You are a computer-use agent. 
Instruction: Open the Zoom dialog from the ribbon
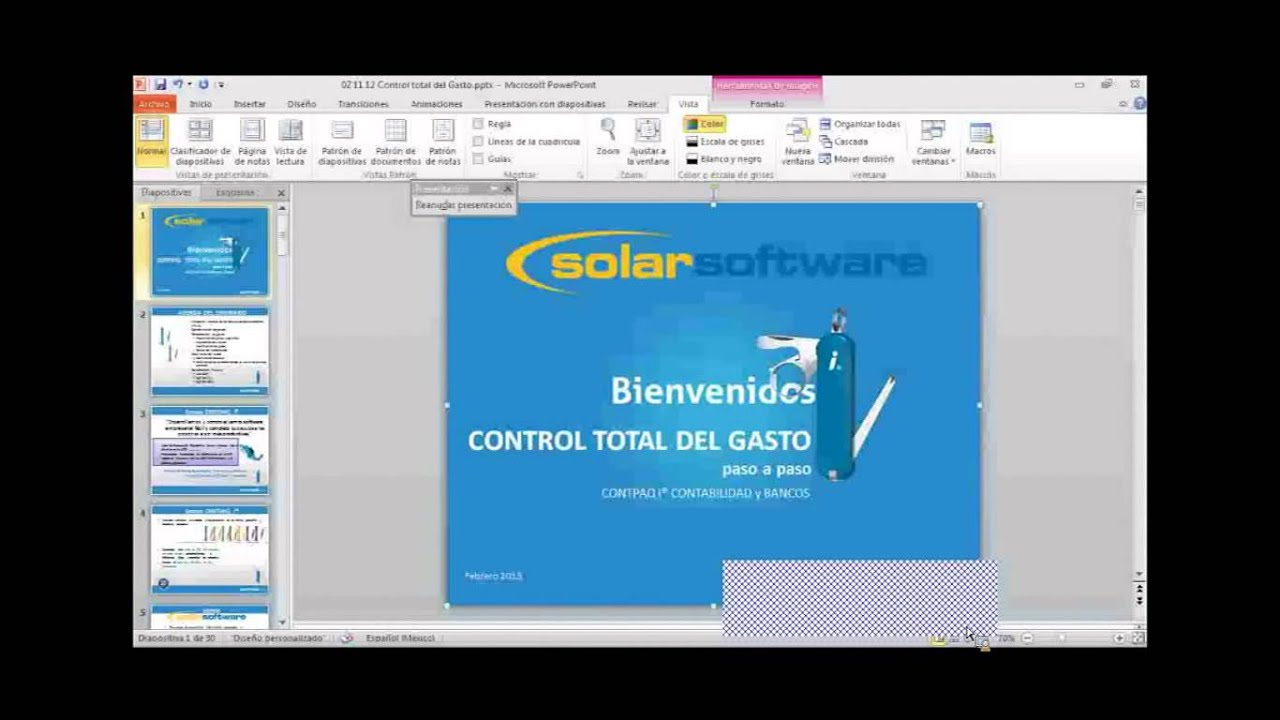click(x=608, y=138)
